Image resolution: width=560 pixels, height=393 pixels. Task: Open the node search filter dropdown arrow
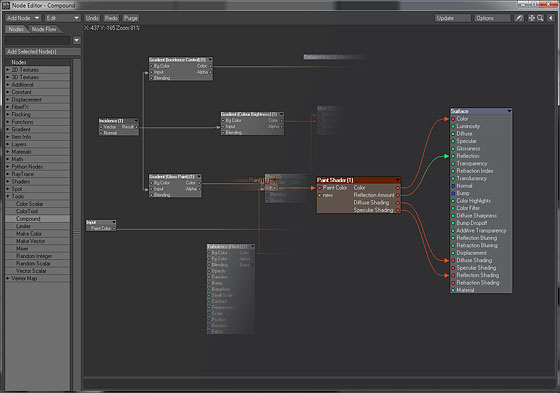pos(76,40)
